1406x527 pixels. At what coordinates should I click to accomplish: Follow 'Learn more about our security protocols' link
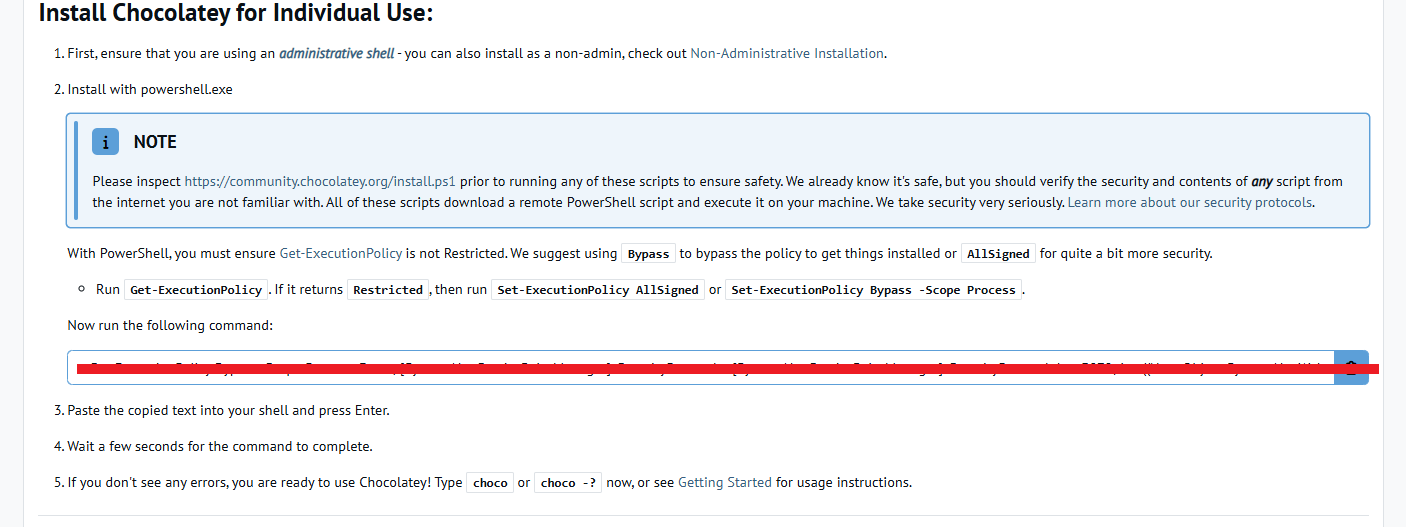(x=1190, y=202)
